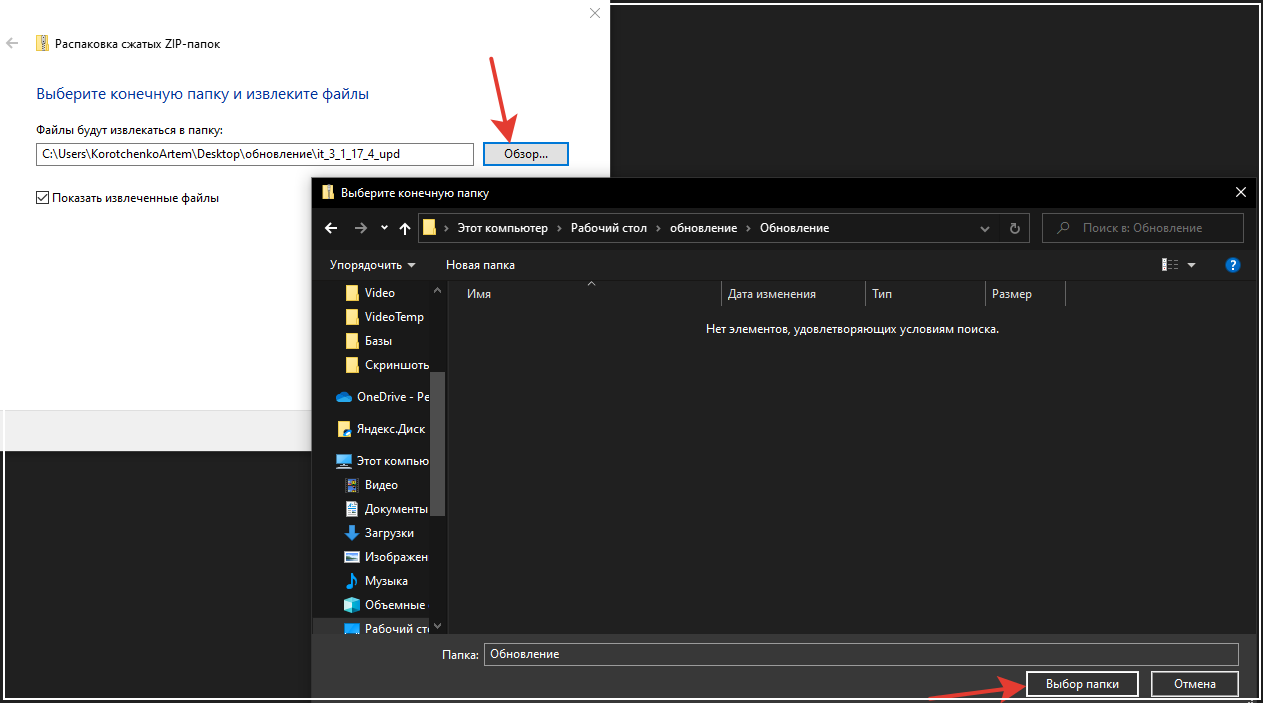Expand the 'Упорядочить' dropdown menu
Viewport: 1263px width, 703px height.
(372, 265)
